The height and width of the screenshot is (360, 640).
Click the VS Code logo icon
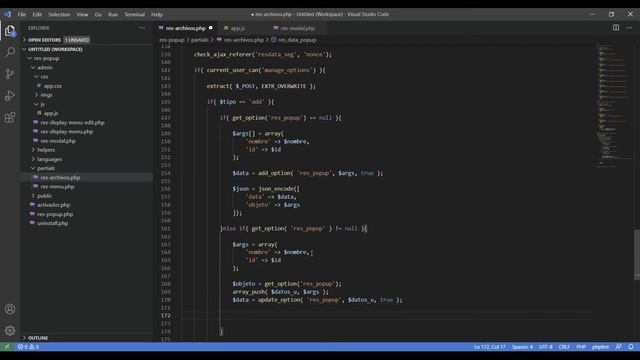(7, 14)
